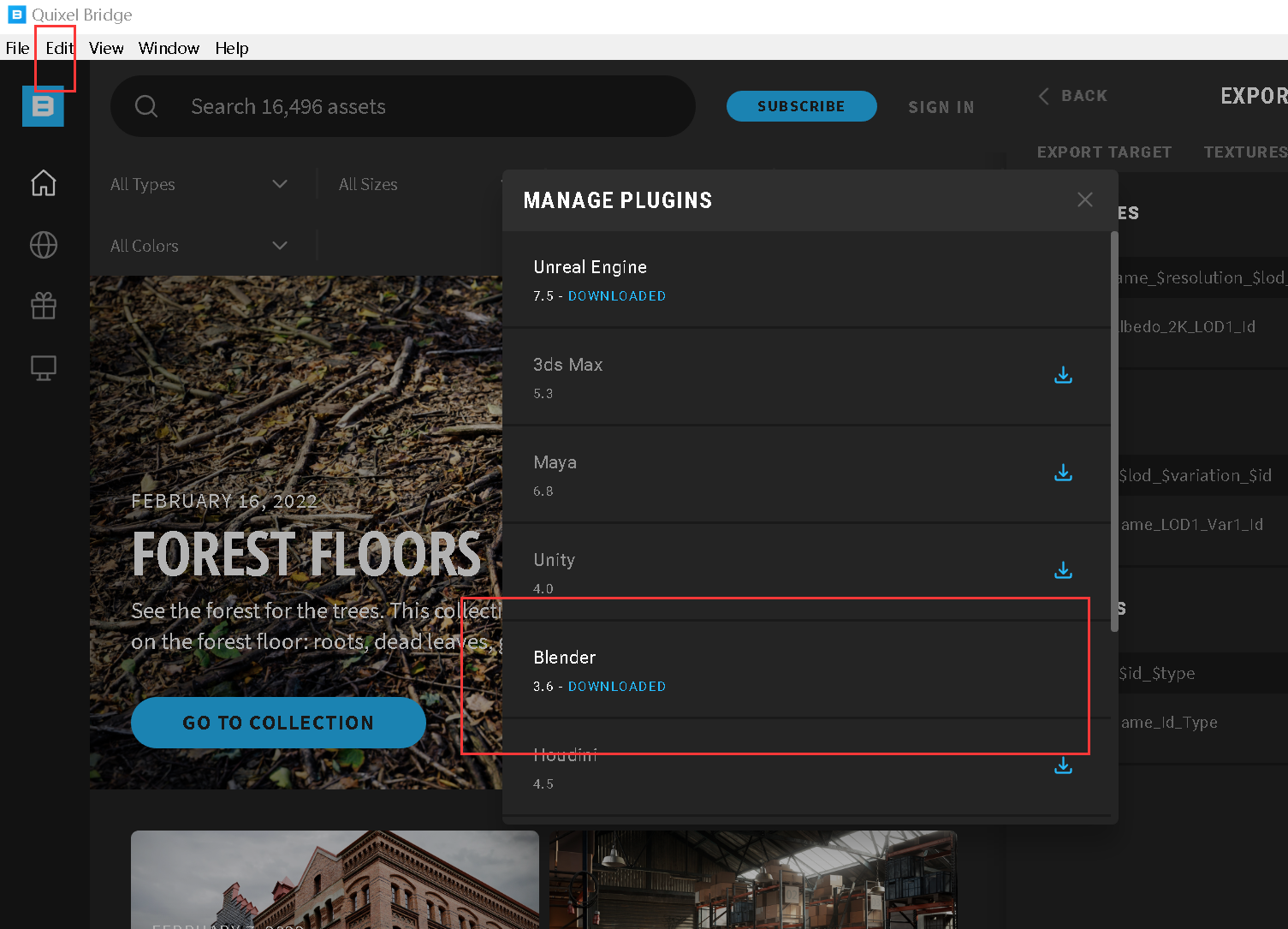The width and height of the screenshot is (1288, 929).
Task: Click the Sign In link
Action: tap(941, 107)
